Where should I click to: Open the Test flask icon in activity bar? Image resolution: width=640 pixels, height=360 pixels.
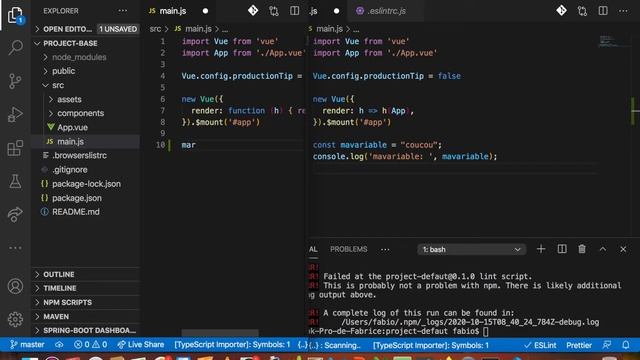[15, 181]
